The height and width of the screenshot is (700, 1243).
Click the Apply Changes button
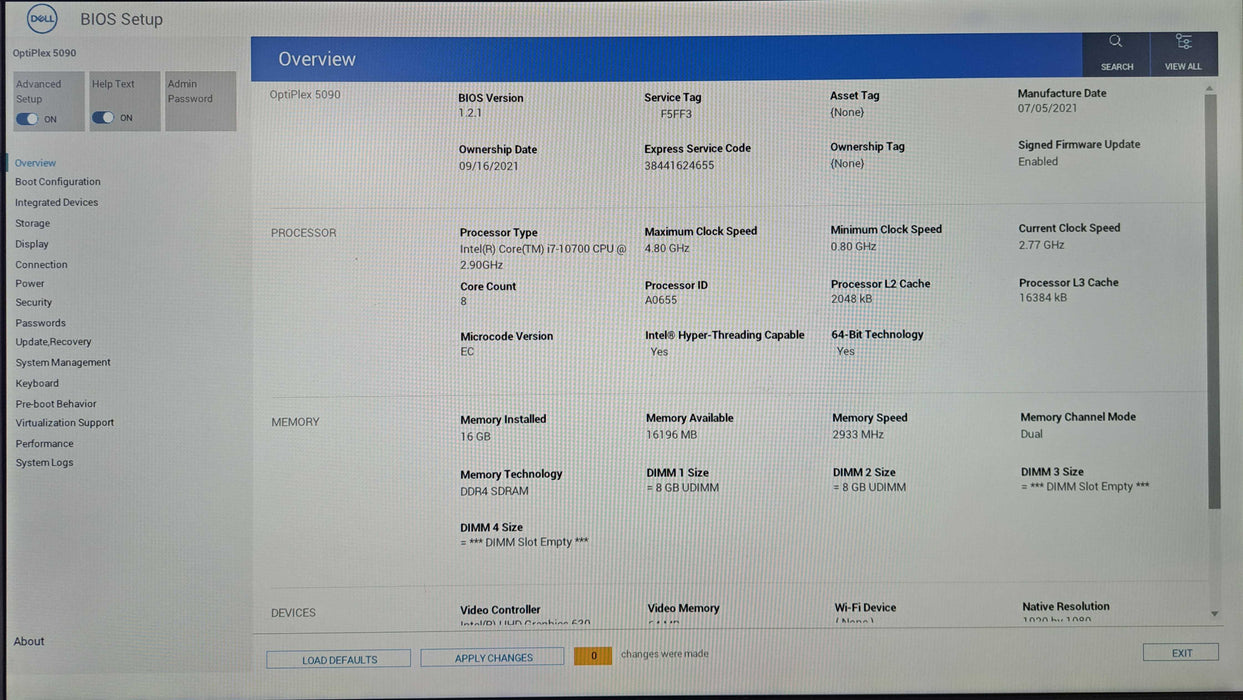coord(493,657)
